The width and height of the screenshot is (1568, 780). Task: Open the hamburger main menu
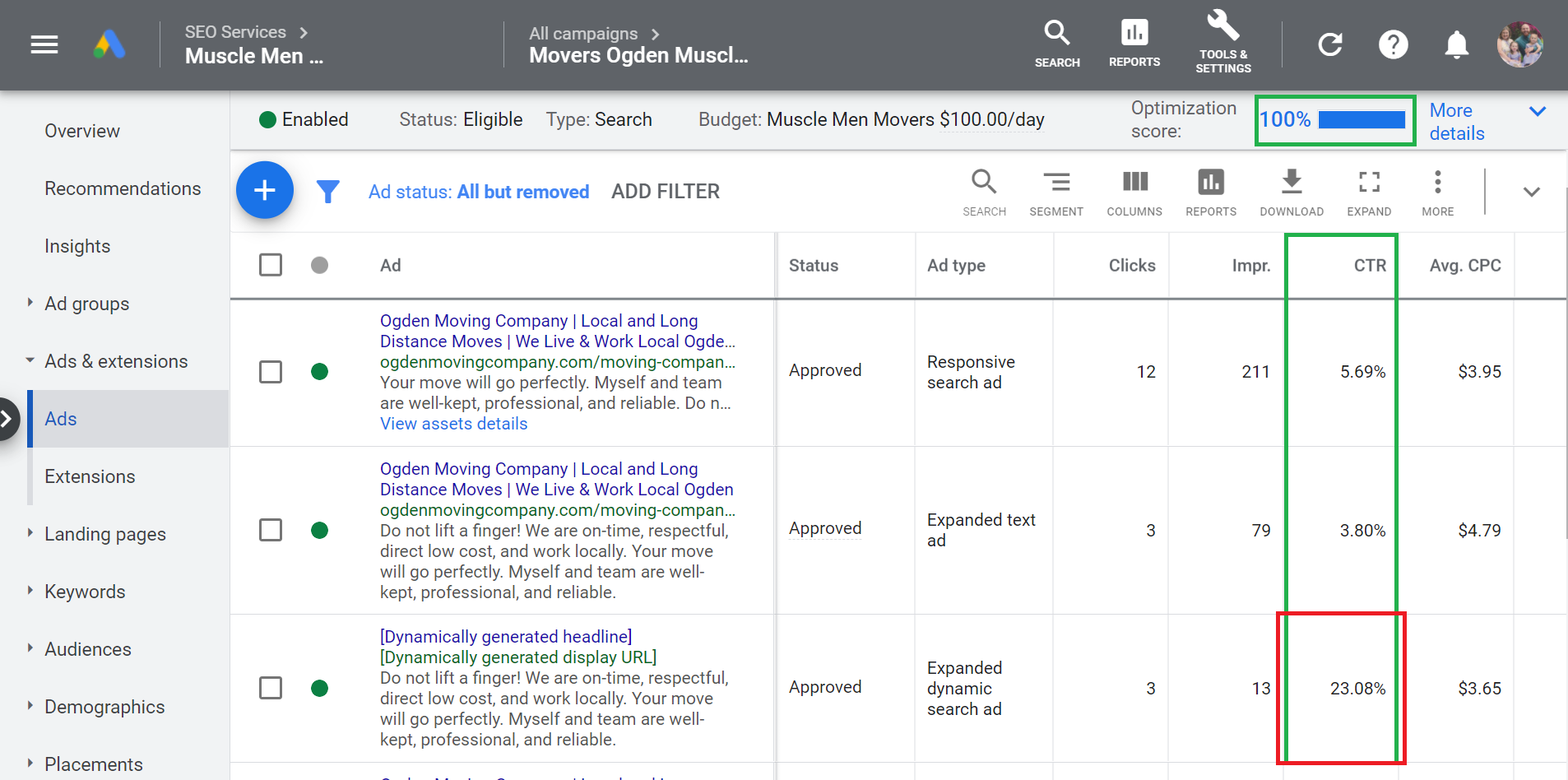(x=44, y=44)
